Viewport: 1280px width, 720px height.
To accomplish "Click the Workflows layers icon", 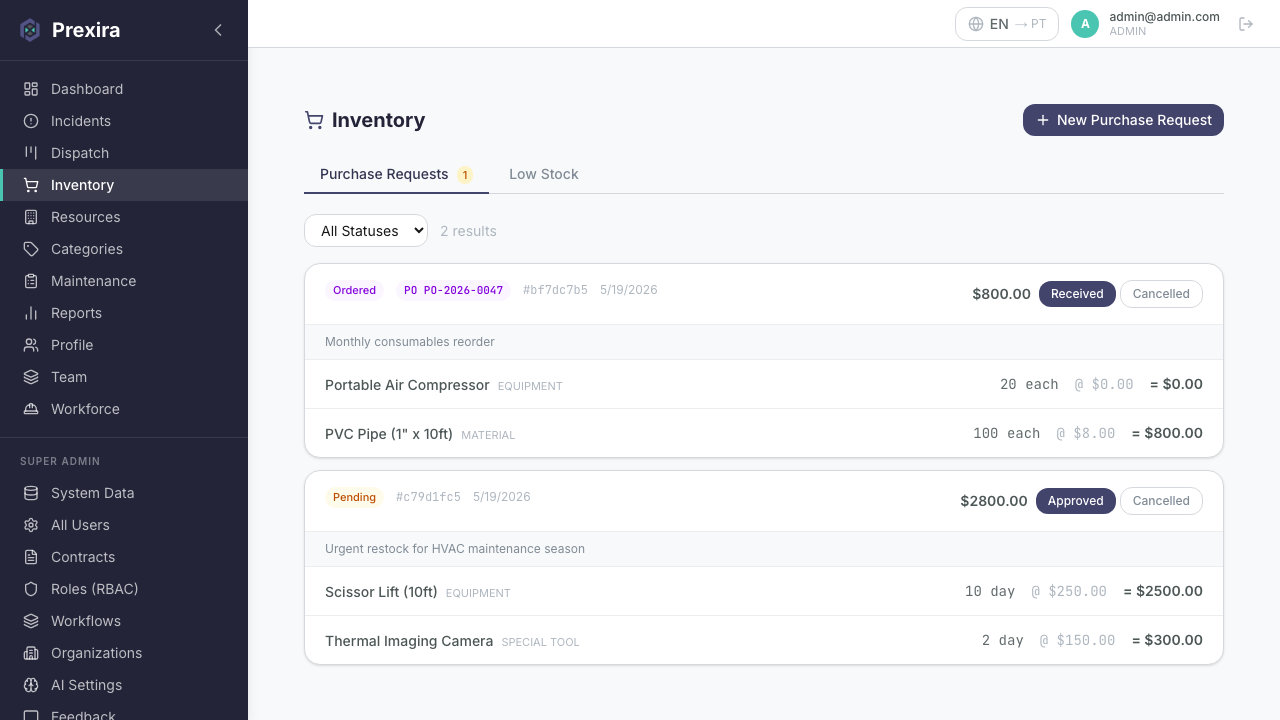I will [x=31, y=621].
